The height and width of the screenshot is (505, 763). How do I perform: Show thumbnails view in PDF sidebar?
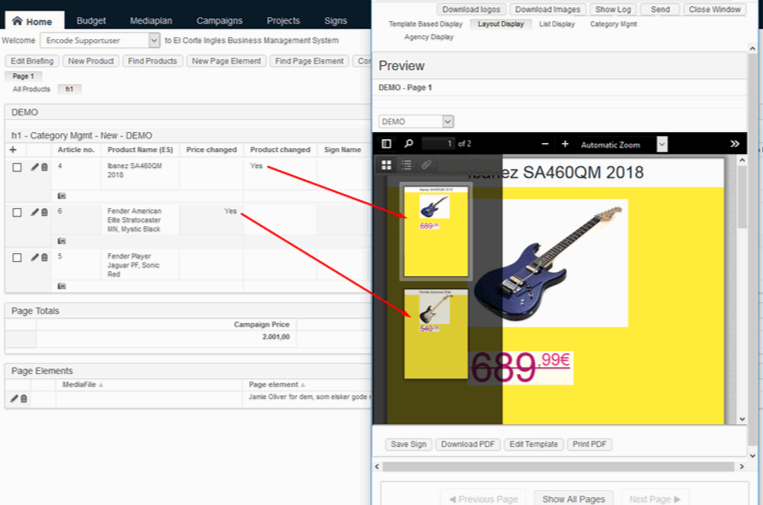click(386, 165)
